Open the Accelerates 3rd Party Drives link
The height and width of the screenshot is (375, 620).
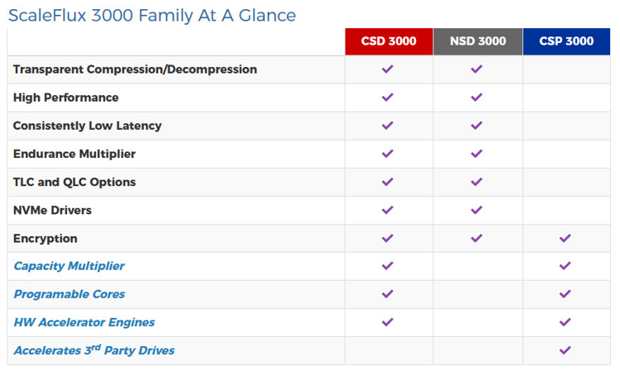[x=94, y=350]
